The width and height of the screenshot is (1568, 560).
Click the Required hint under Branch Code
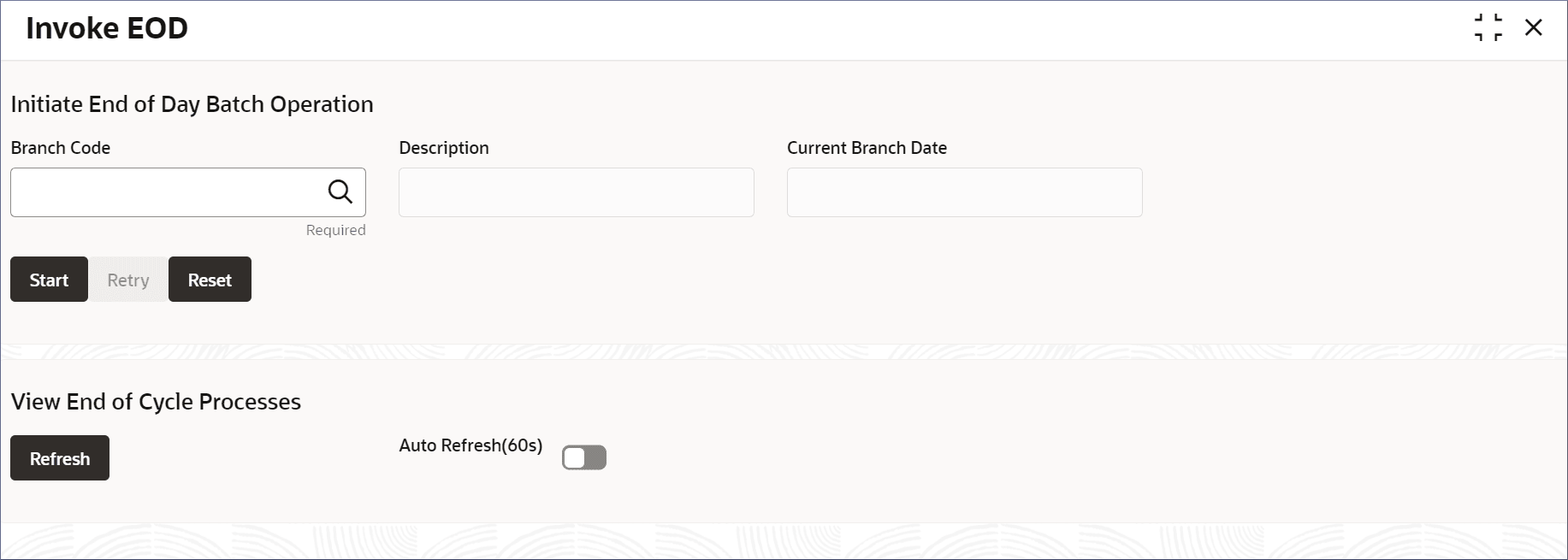pos(336,230)
